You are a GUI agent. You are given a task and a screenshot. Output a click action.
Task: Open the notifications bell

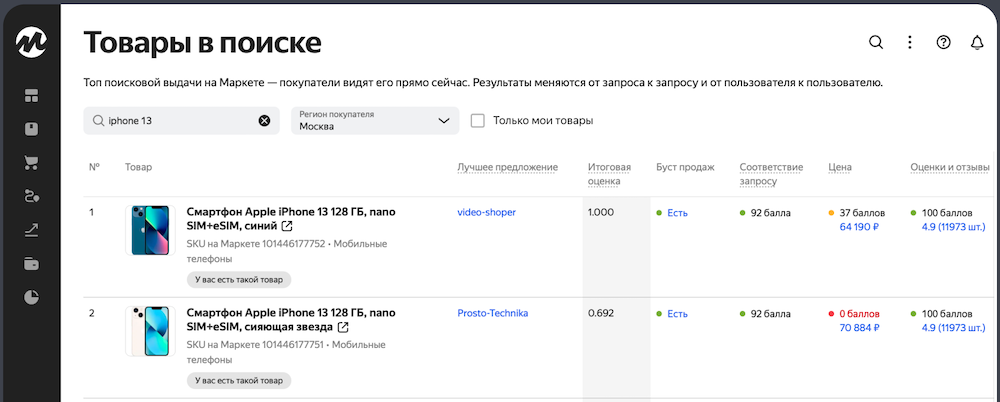click(x=977, y=42)
